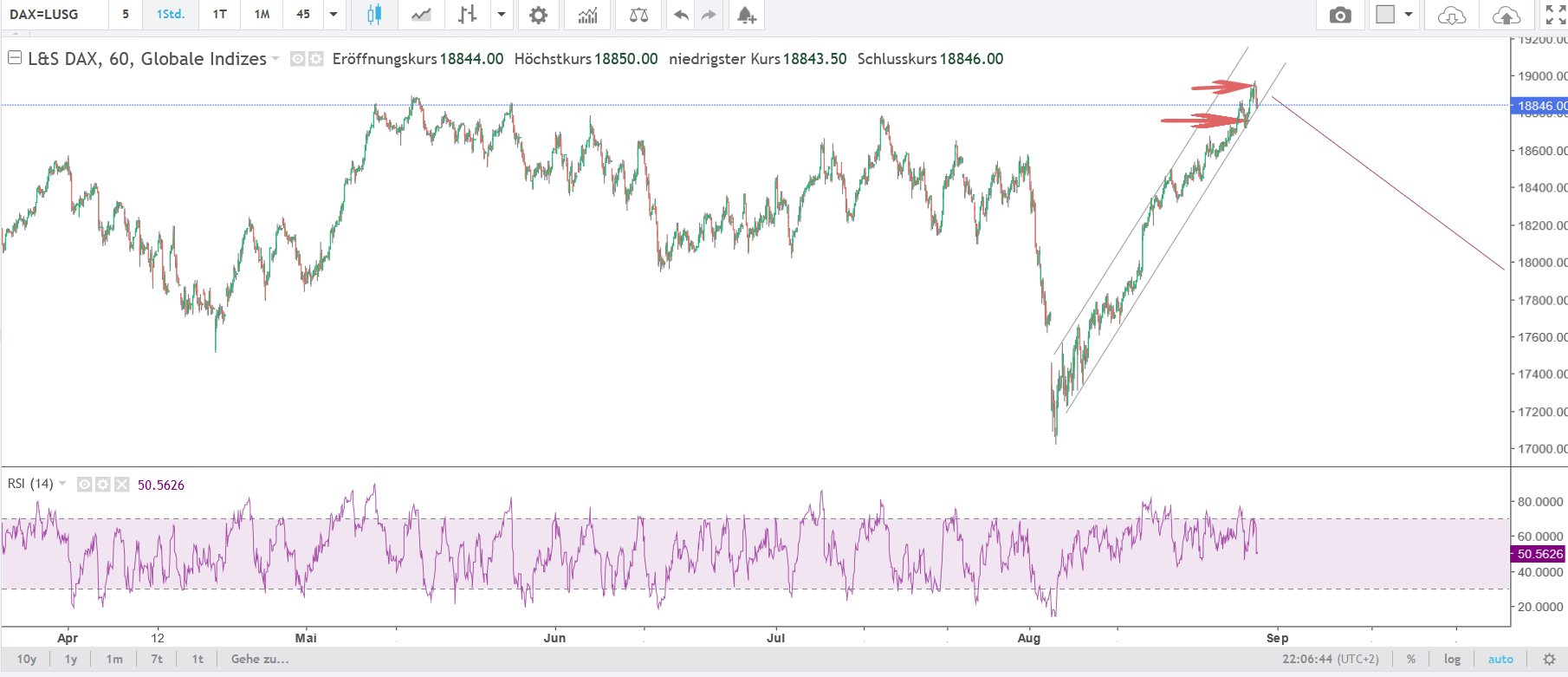Viewport: 1568px width, 677px height.
Task: Click the RSI value label 50.5626 on axis
Action: (x=1539, y=554)
